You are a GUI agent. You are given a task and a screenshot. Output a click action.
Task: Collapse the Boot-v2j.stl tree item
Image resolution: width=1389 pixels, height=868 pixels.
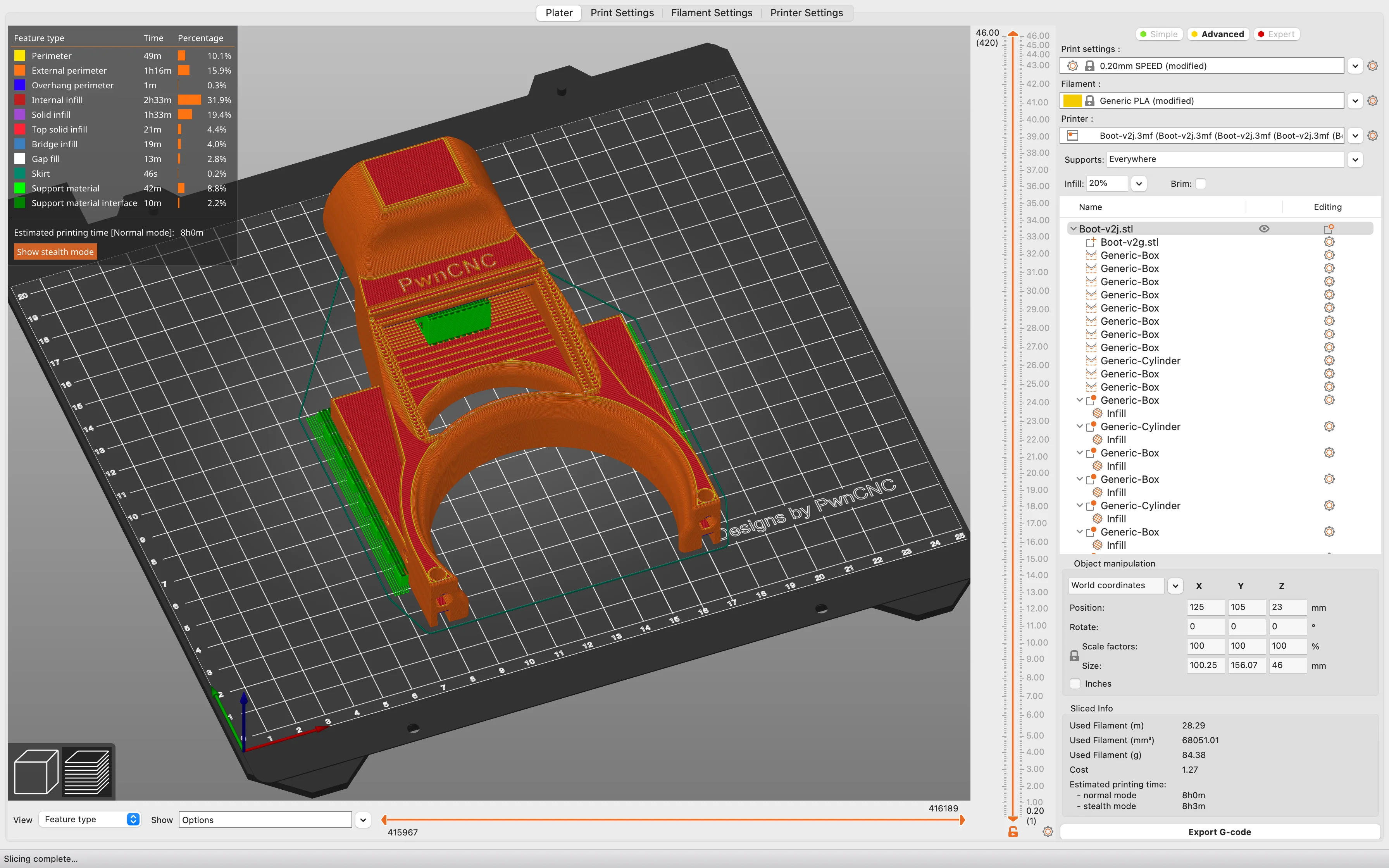(1073, 229)
